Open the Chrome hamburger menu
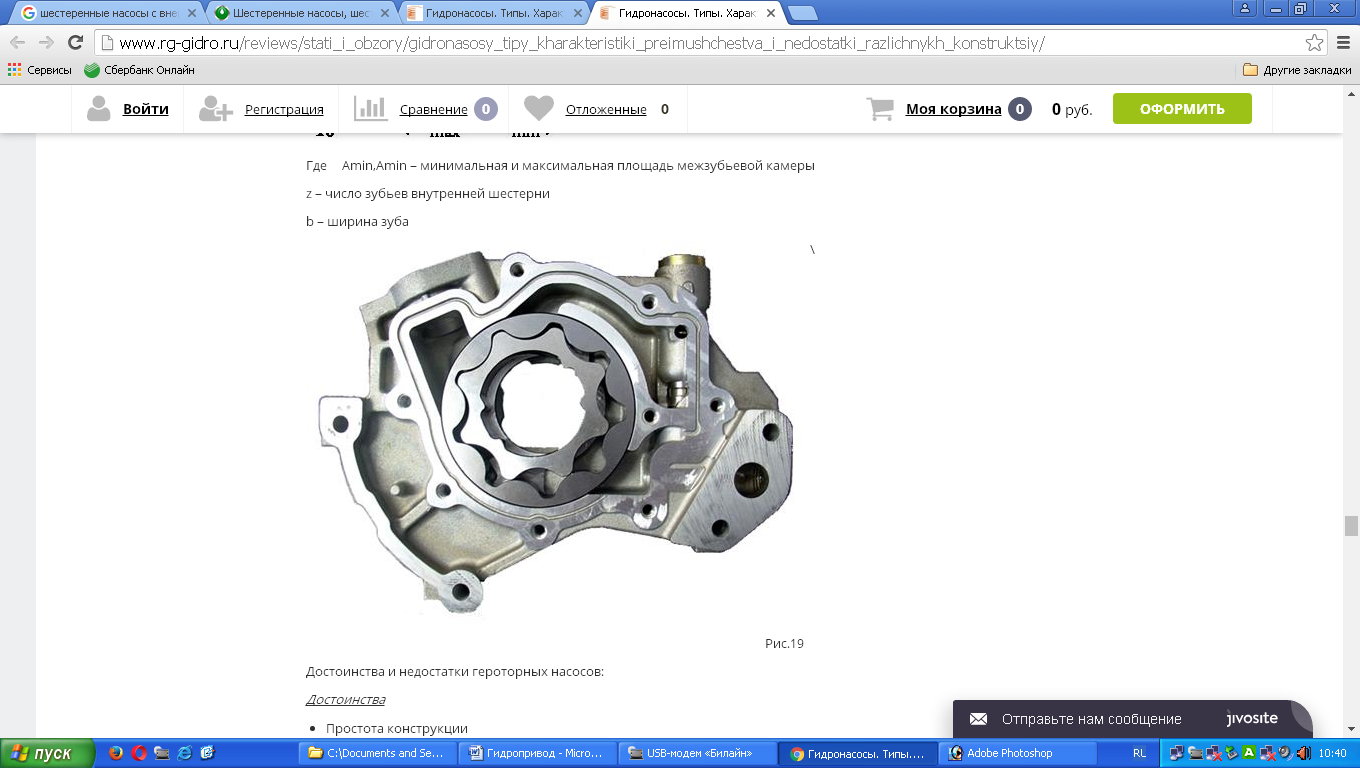 [1343, 43]
